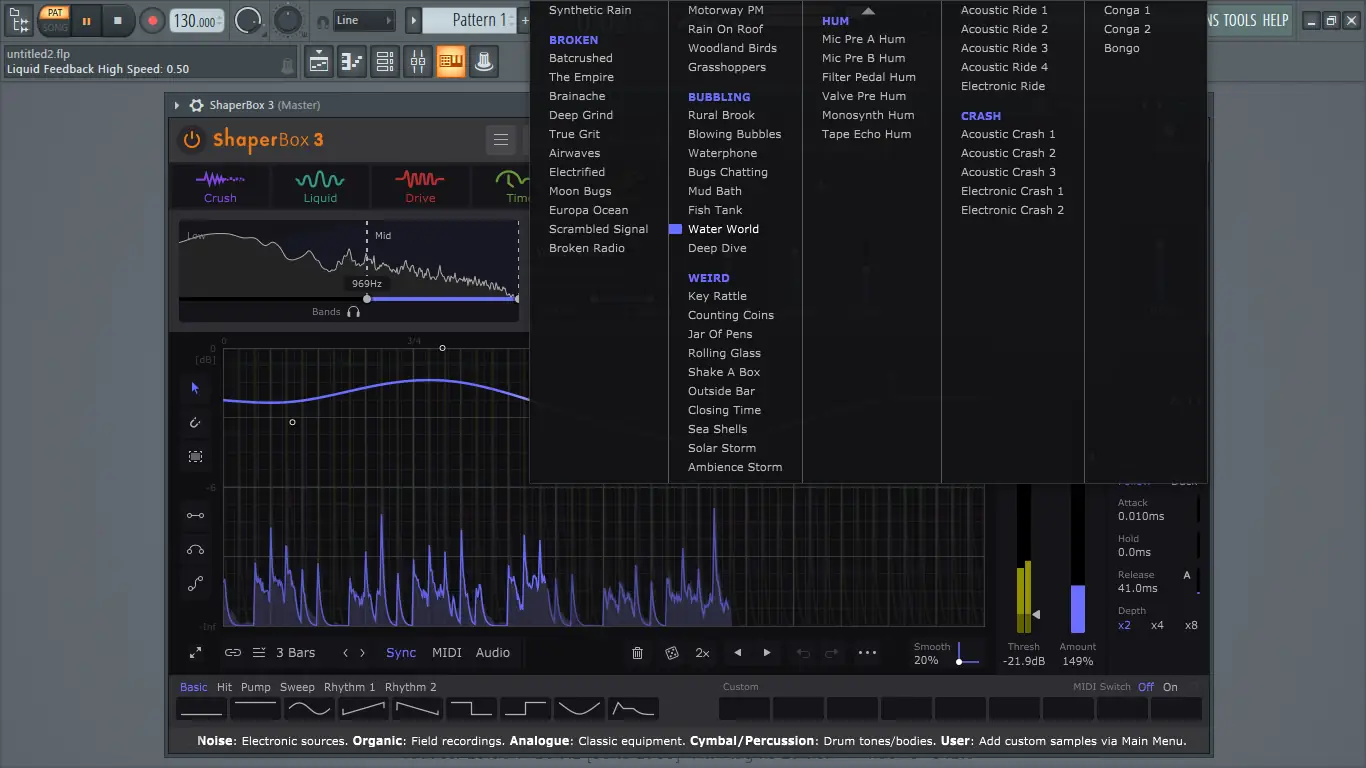Image resolution: width=1366 pixels, height=768 pixels.
Task: Click the link chain icon beside 3 Bars
Action: 233,653
